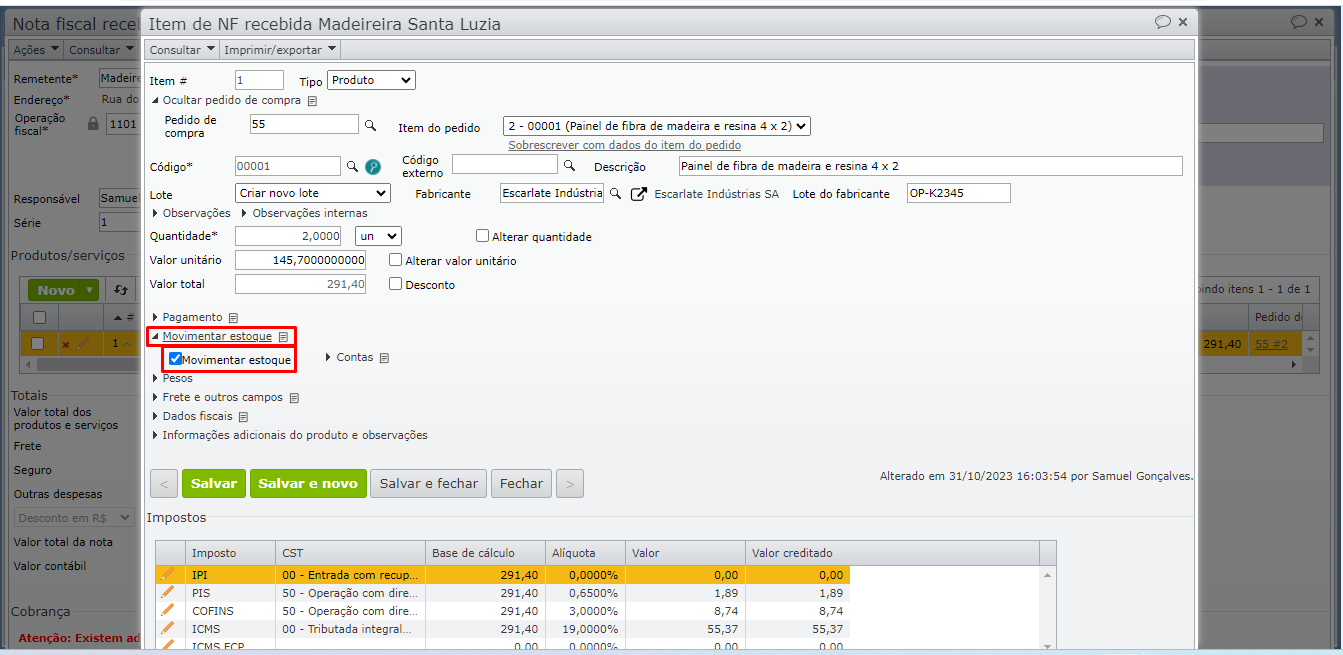Click the Impostos table vertical scrollbar down arrow
This screenshot has height=655, width=1343.
1048,648
